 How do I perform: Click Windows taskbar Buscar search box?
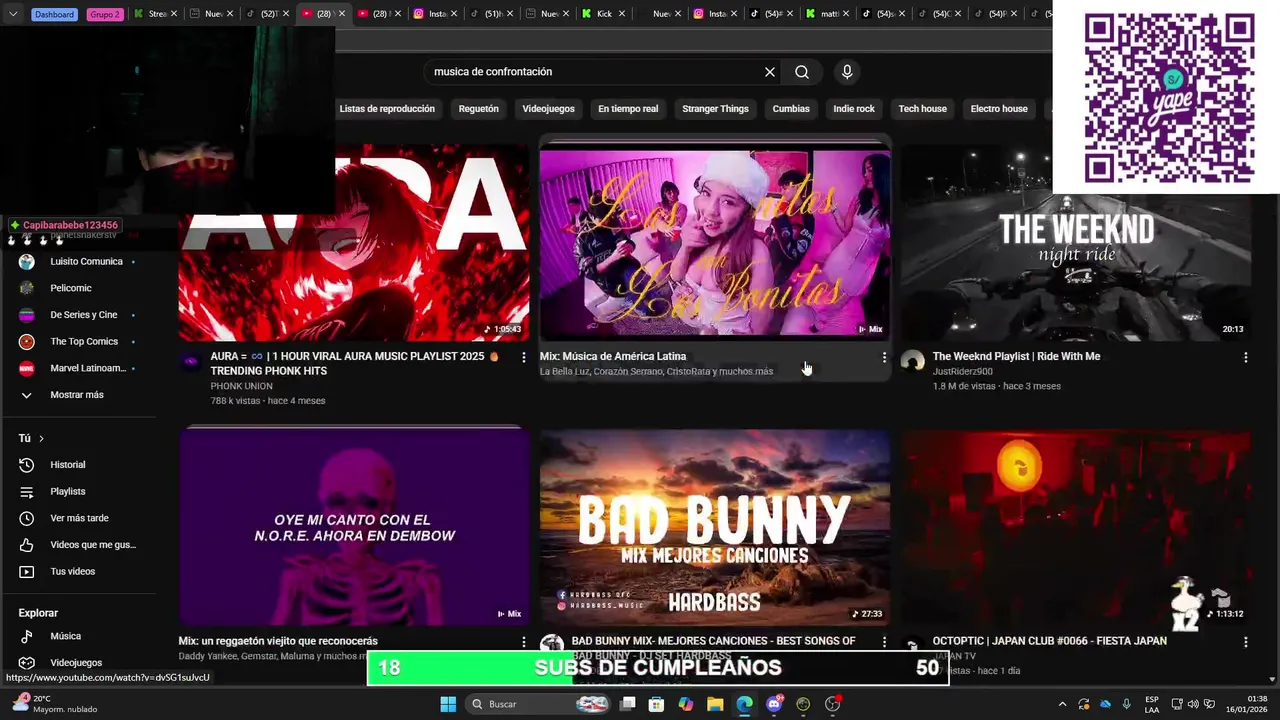point(538,704)
